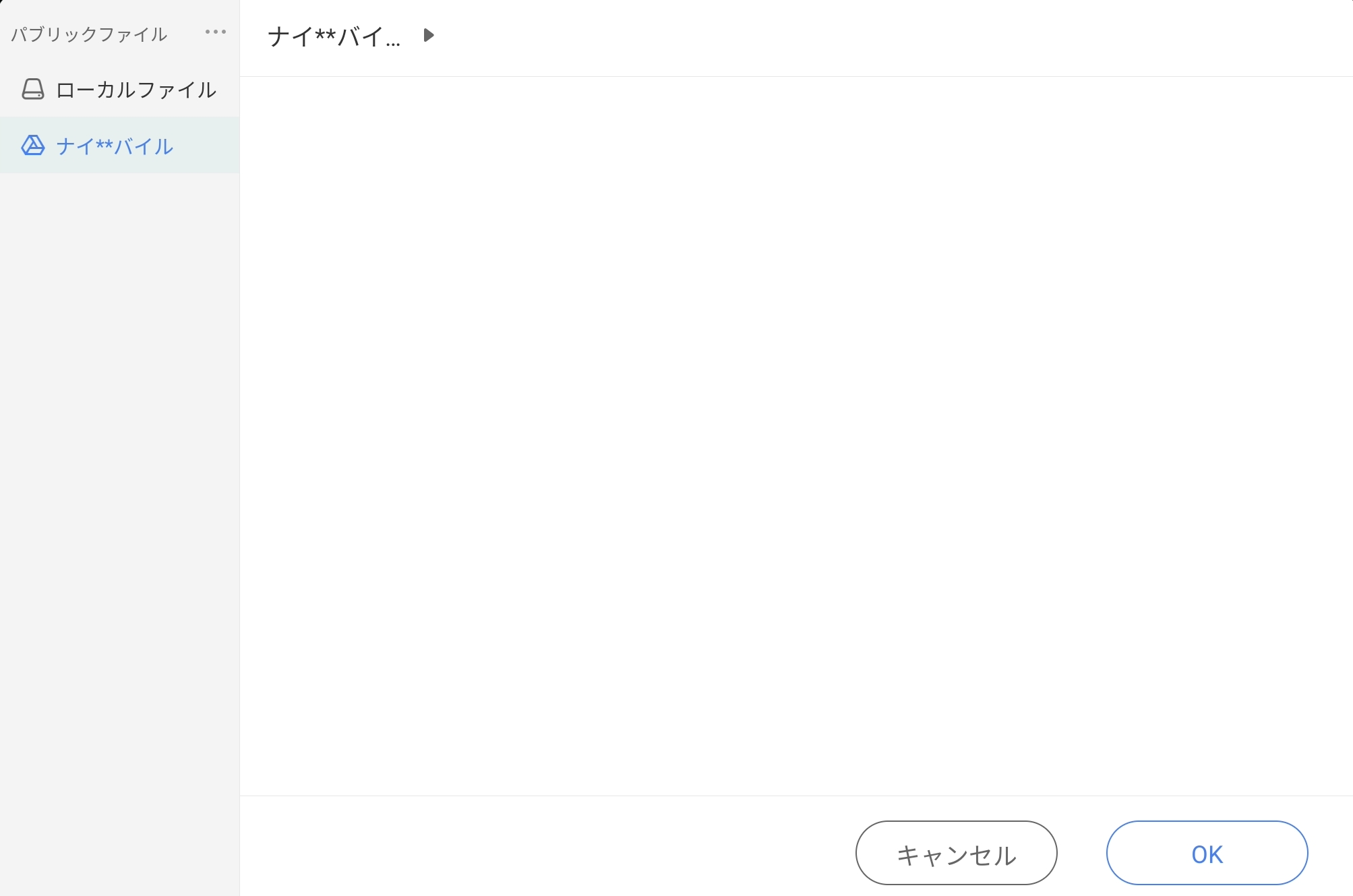
Task: Confirm selection with the OK button
Action: [x=1207, y=854]
